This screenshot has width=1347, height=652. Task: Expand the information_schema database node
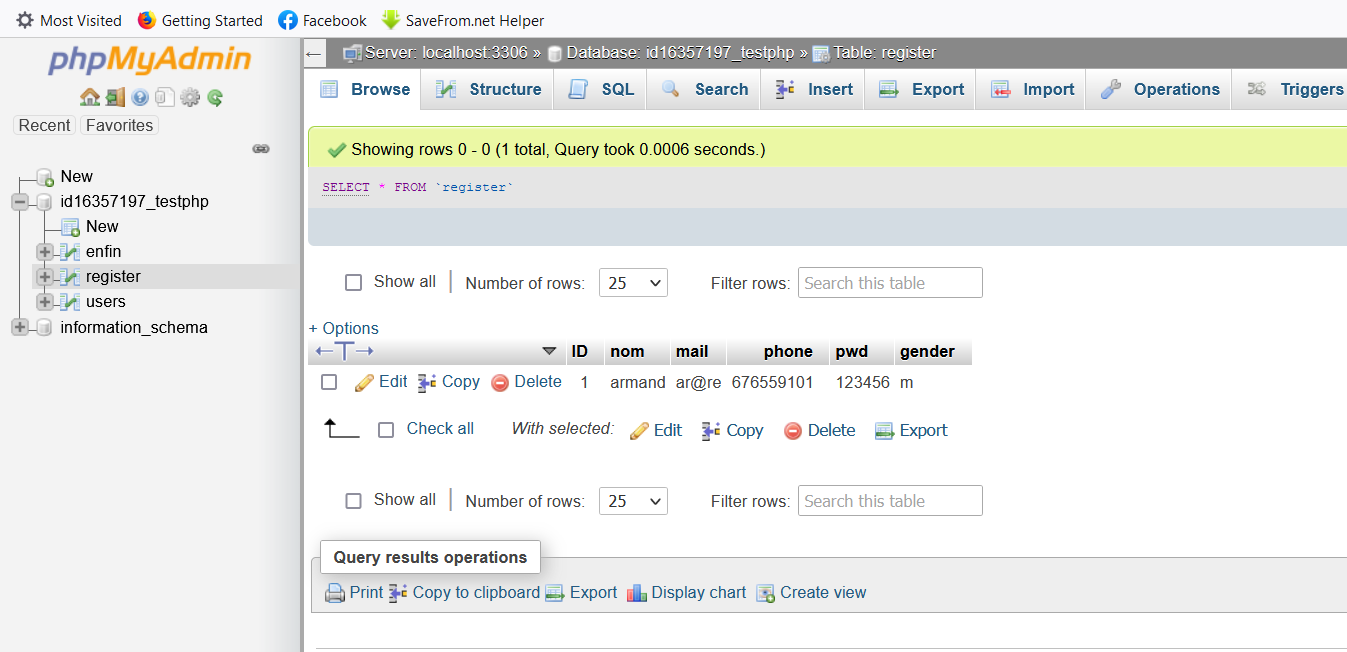pos(18,327)
